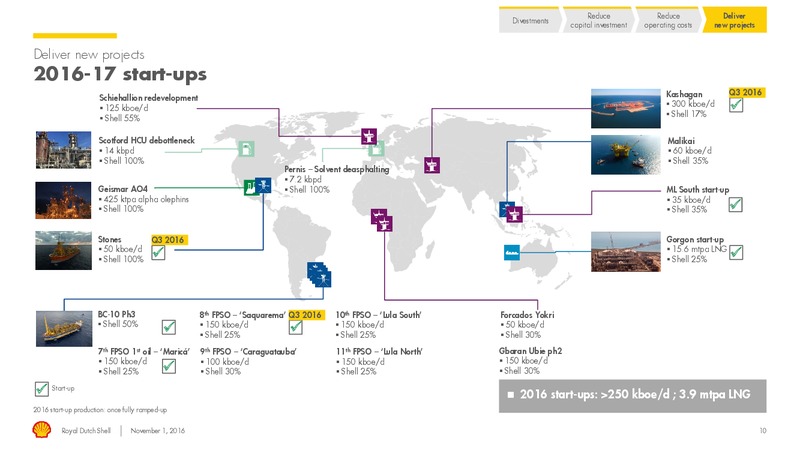Click the 'Deliver new projects' subtitle
This screenshot has height=450, width=800.
(89, 55)
